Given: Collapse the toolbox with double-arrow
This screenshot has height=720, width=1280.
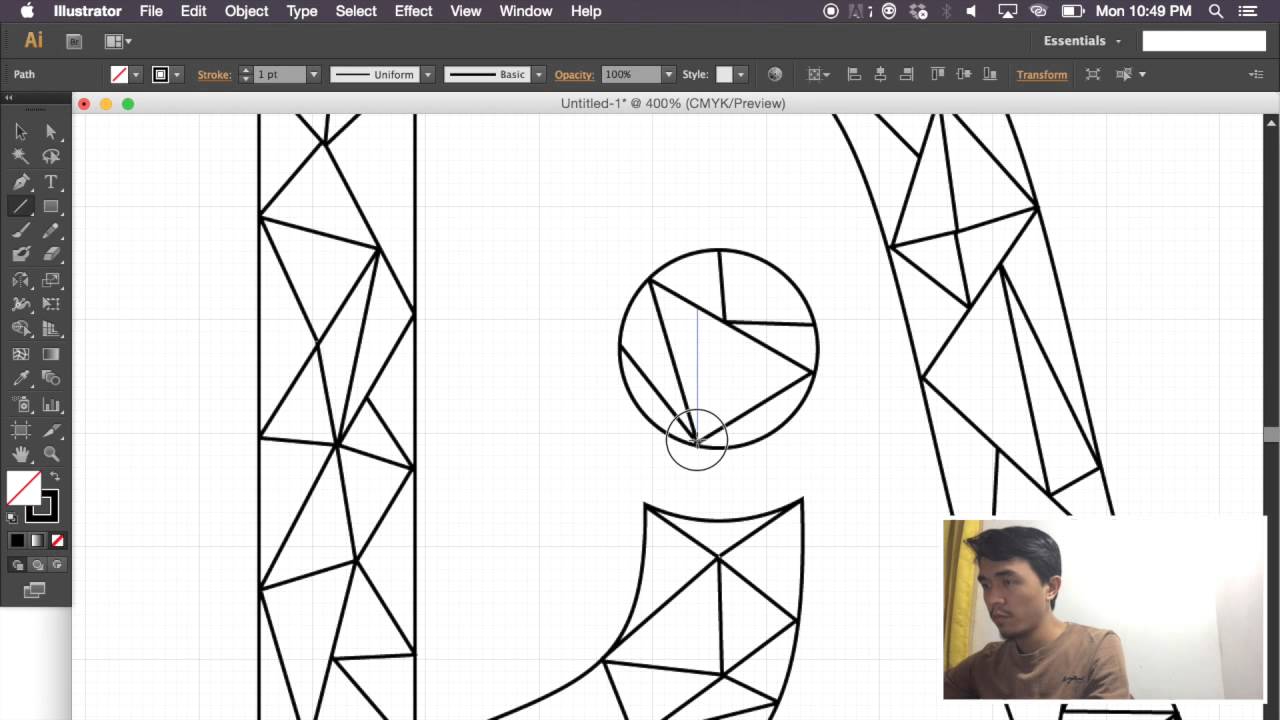Looking at the screenshot, I should pyautogui.click(x=8, y=98).
